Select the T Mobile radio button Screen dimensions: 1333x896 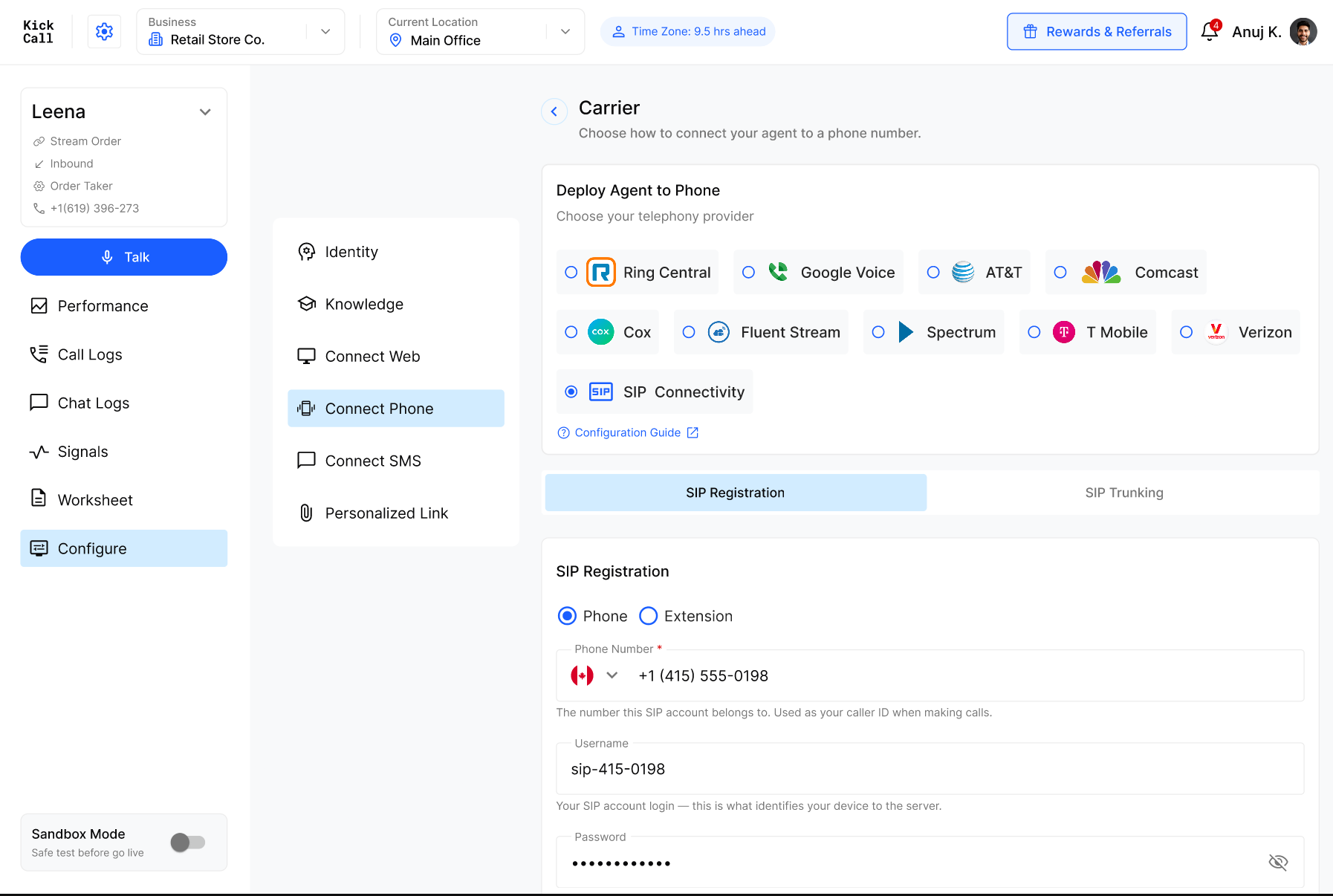pyautogui.click(x=1034, y=331)
